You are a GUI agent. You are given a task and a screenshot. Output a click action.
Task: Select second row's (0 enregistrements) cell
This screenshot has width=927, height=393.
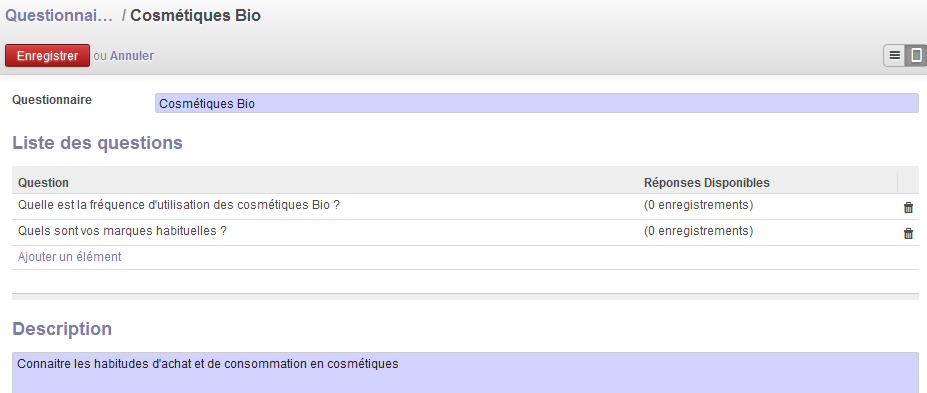(x=698, y=231)
